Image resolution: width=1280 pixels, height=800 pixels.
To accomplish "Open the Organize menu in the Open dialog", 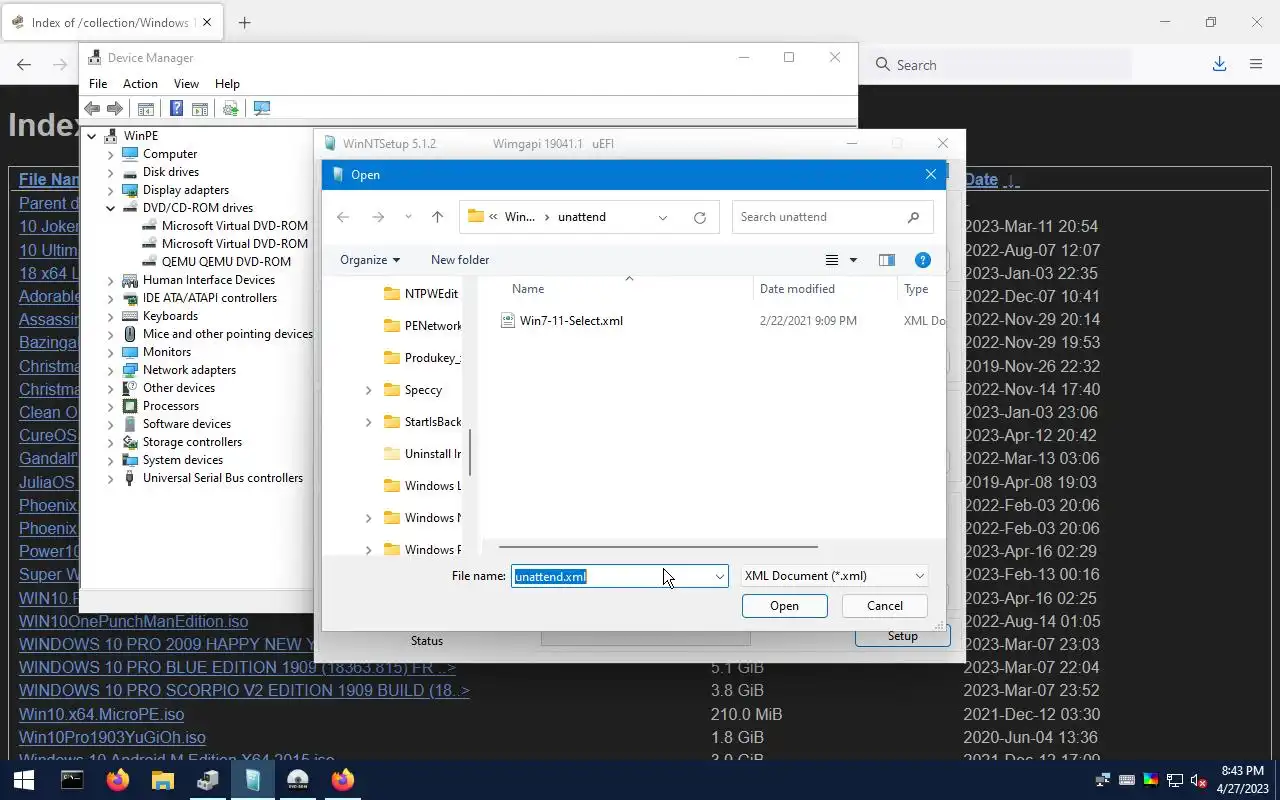I will coord(370,260).
